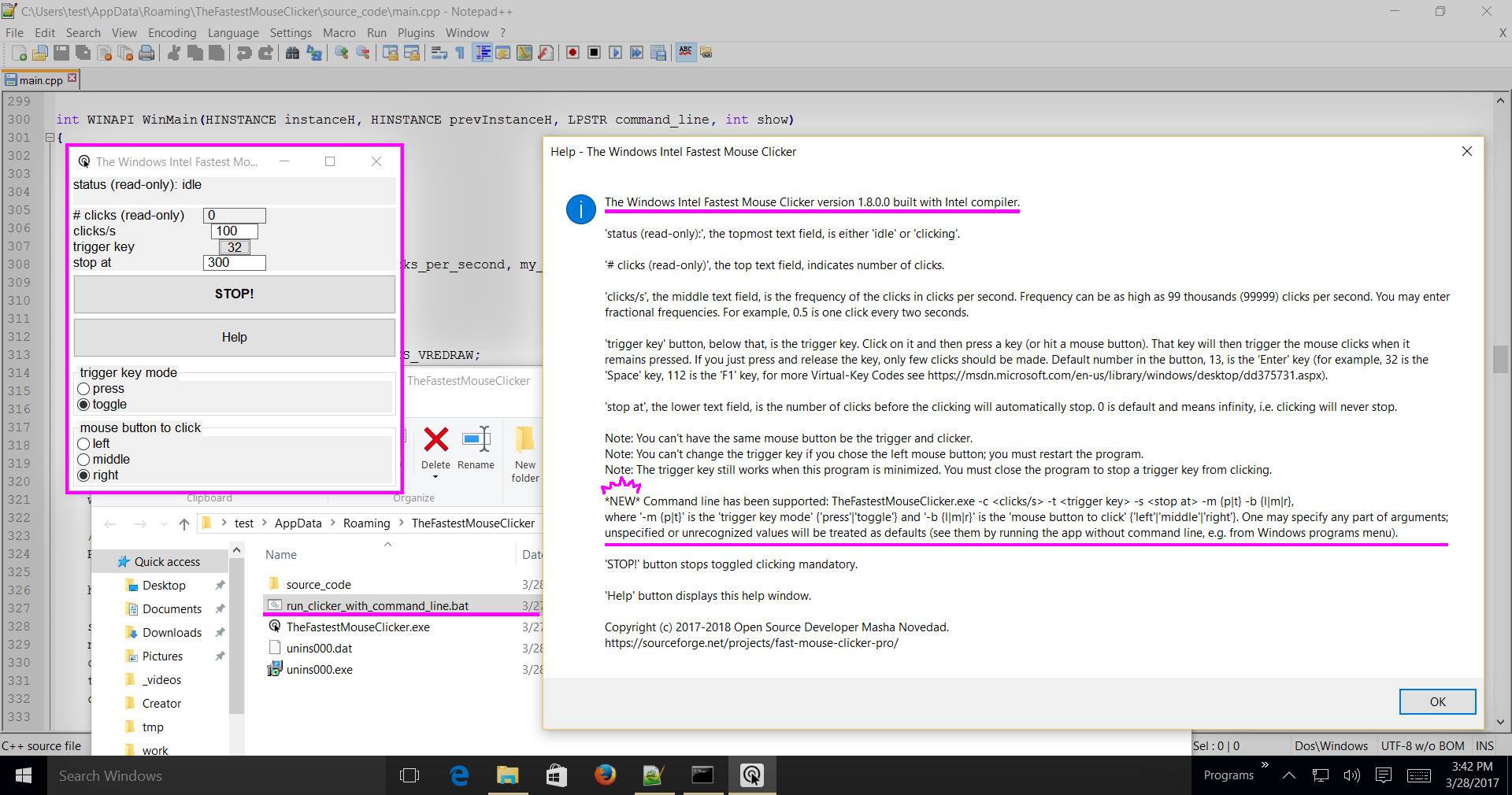Screen dimensions: 1512x795
Task: Run macro multiple times icon
Action: click(636, 53)
